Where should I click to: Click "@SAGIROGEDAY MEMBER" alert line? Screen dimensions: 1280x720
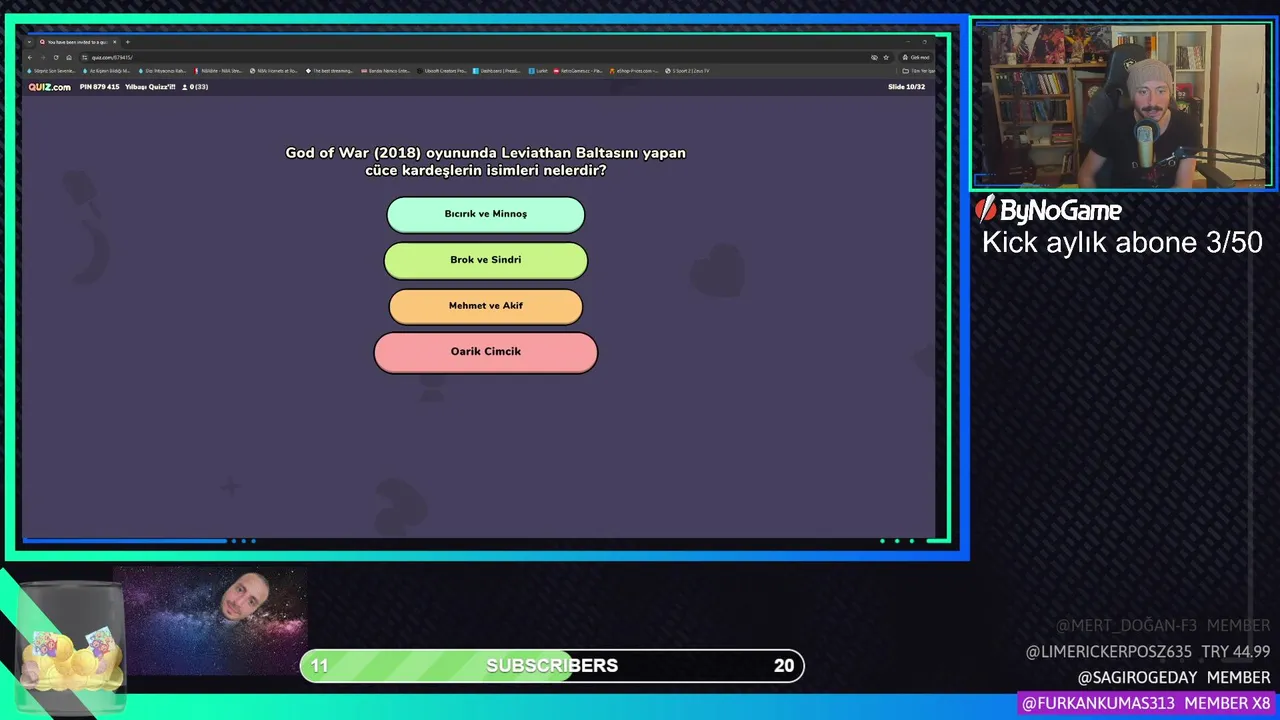(1174, 677)
